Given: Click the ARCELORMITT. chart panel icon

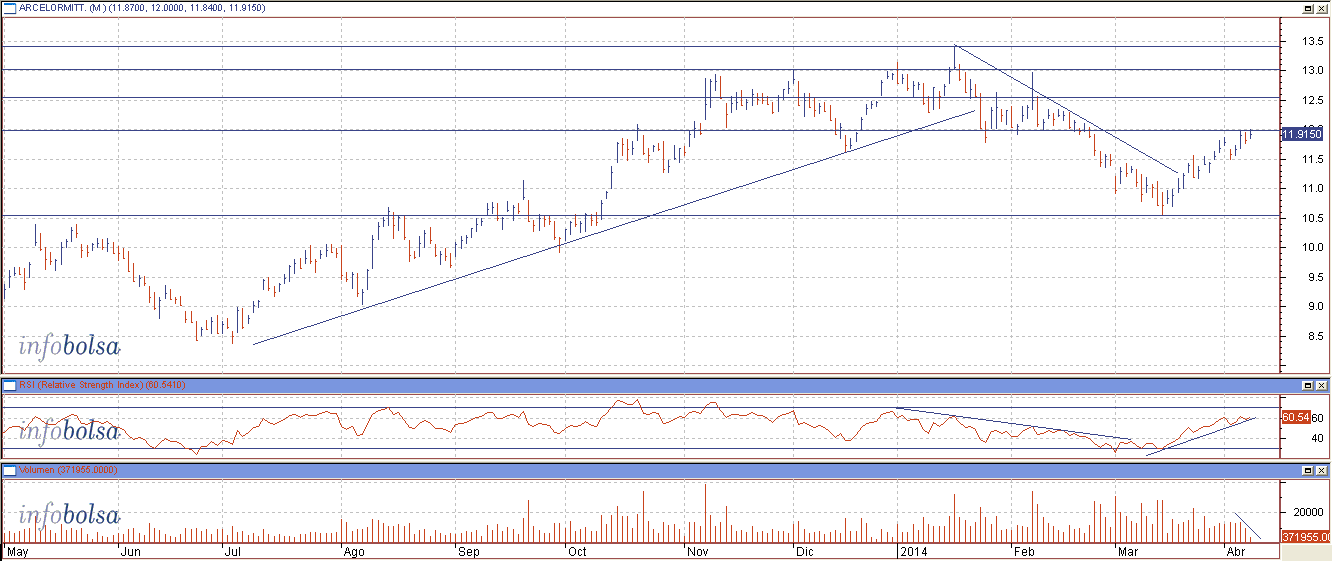Looking at the screenshot, I should (9, 7).
